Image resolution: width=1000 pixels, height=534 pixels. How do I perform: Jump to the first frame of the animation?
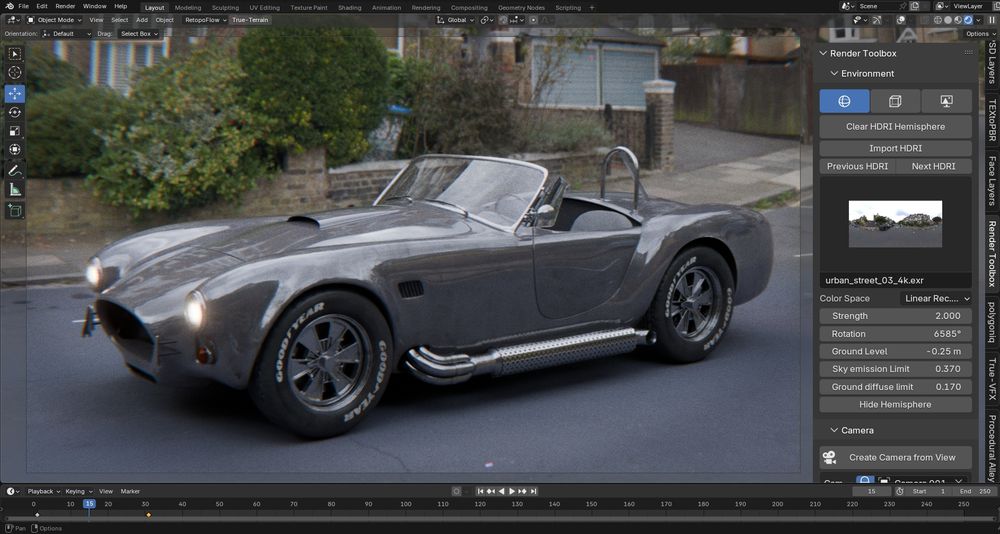point(480,491)
